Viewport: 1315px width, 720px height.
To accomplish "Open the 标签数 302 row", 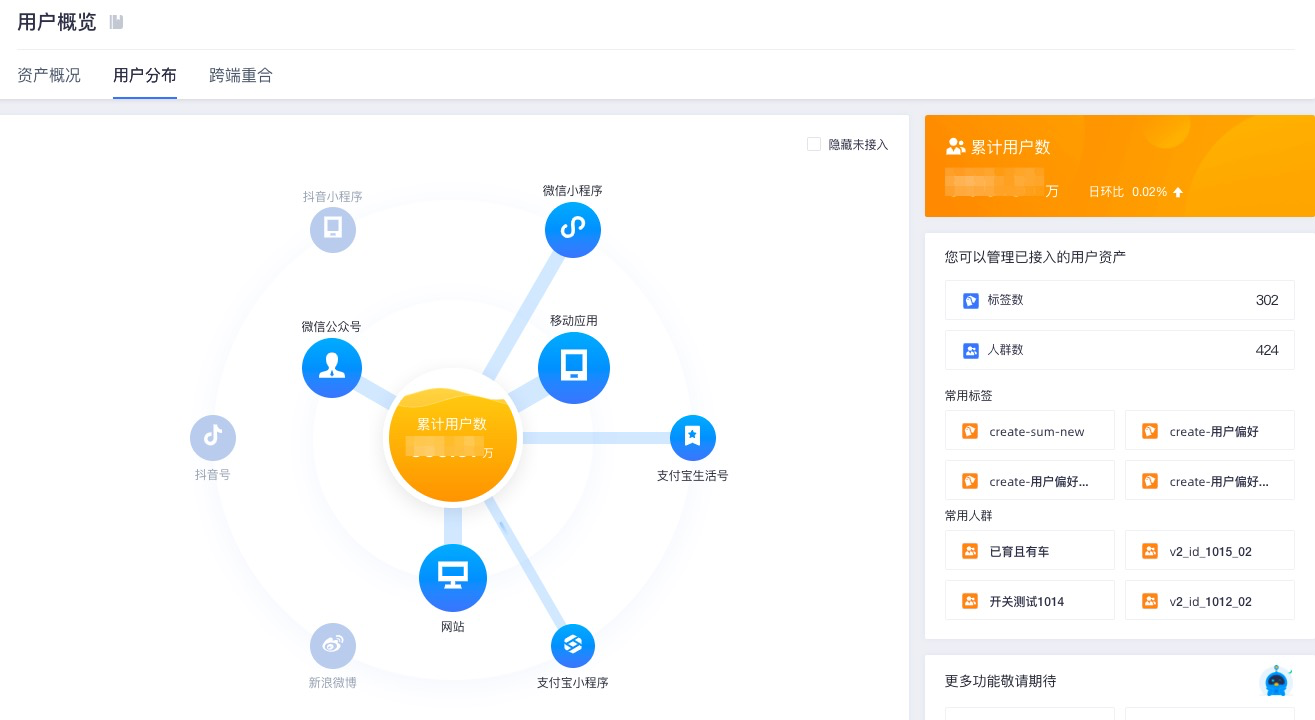I will pyautogui.click(x=1120, y=300).
